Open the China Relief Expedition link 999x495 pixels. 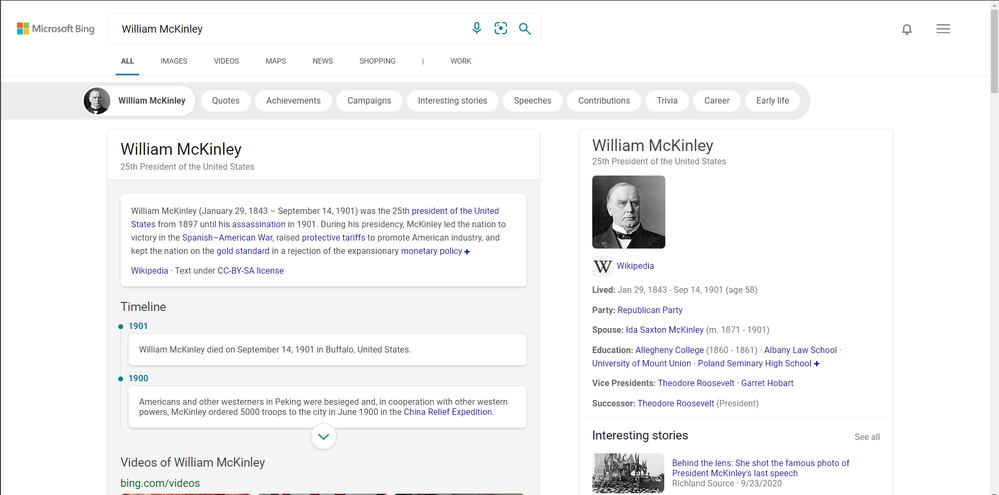pyautogui.click(x=448, y=412)
